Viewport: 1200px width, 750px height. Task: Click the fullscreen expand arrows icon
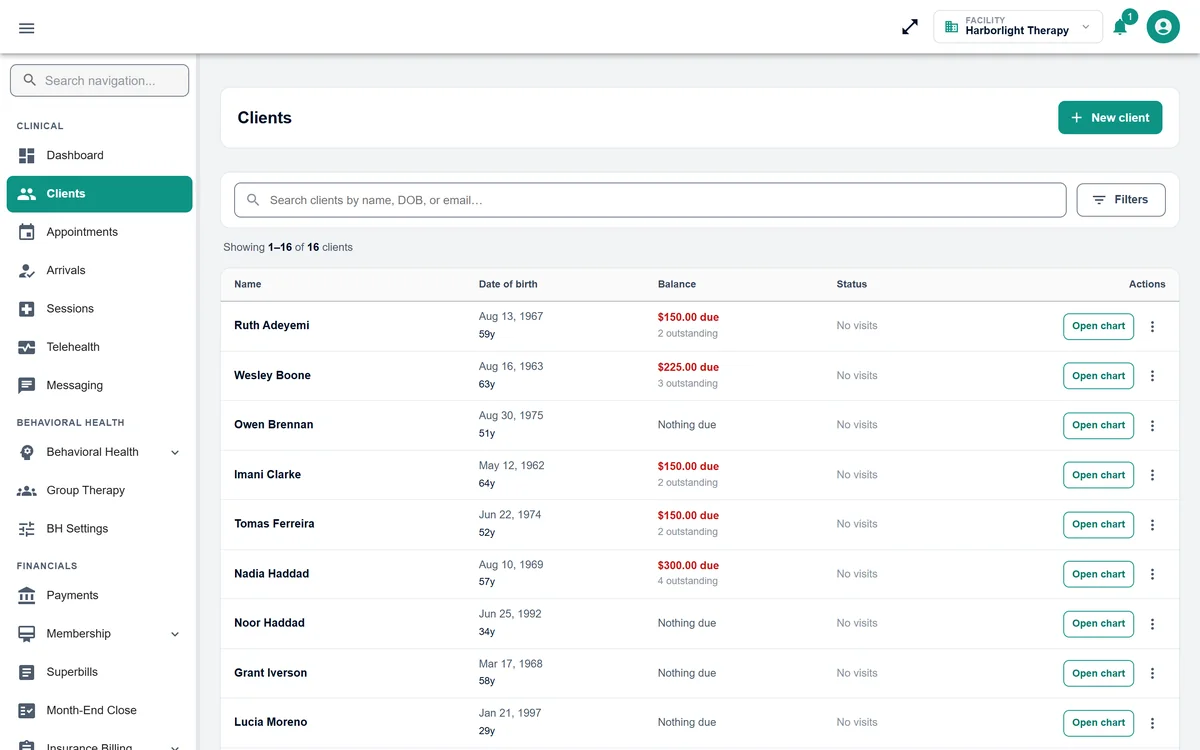pos(910,27)
